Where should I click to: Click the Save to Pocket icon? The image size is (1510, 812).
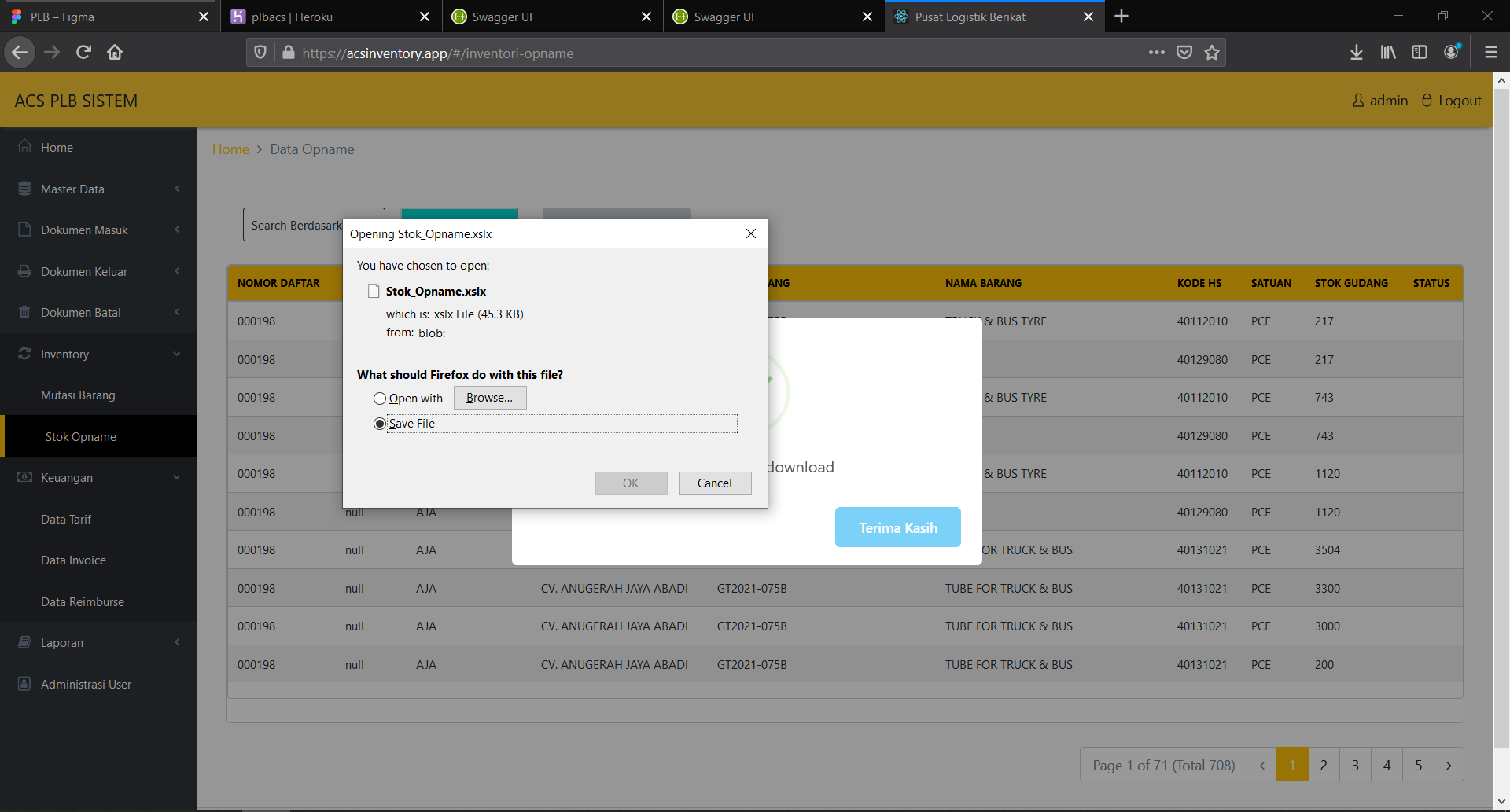tap(1184, 53)
